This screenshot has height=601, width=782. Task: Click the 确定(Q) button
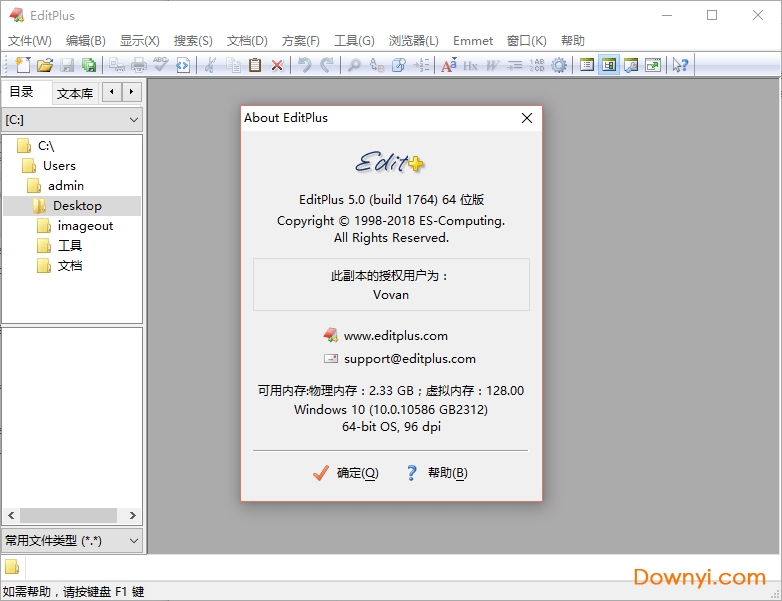pos(345,472)
